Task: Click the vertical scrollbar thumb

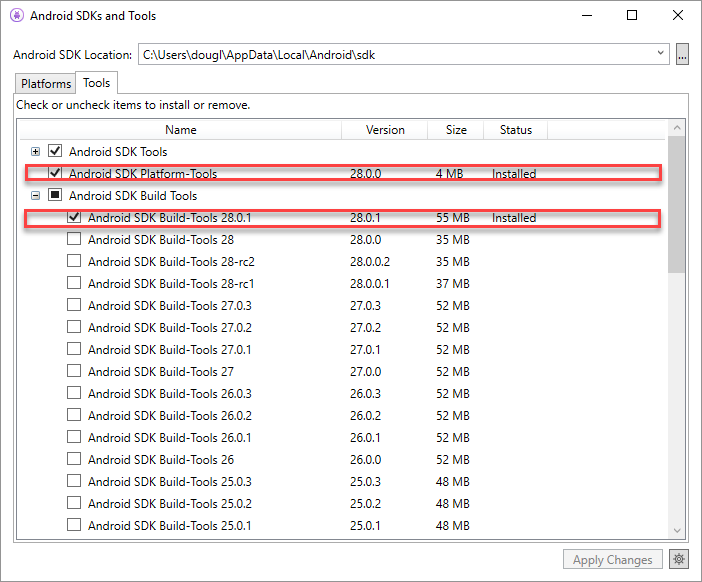Action: (676, 205)
